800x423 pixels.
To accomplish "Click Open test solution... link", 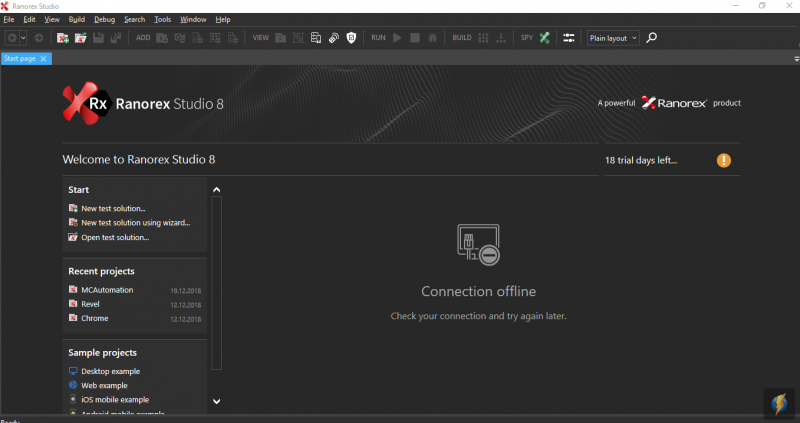I will [x=115, y=237].
